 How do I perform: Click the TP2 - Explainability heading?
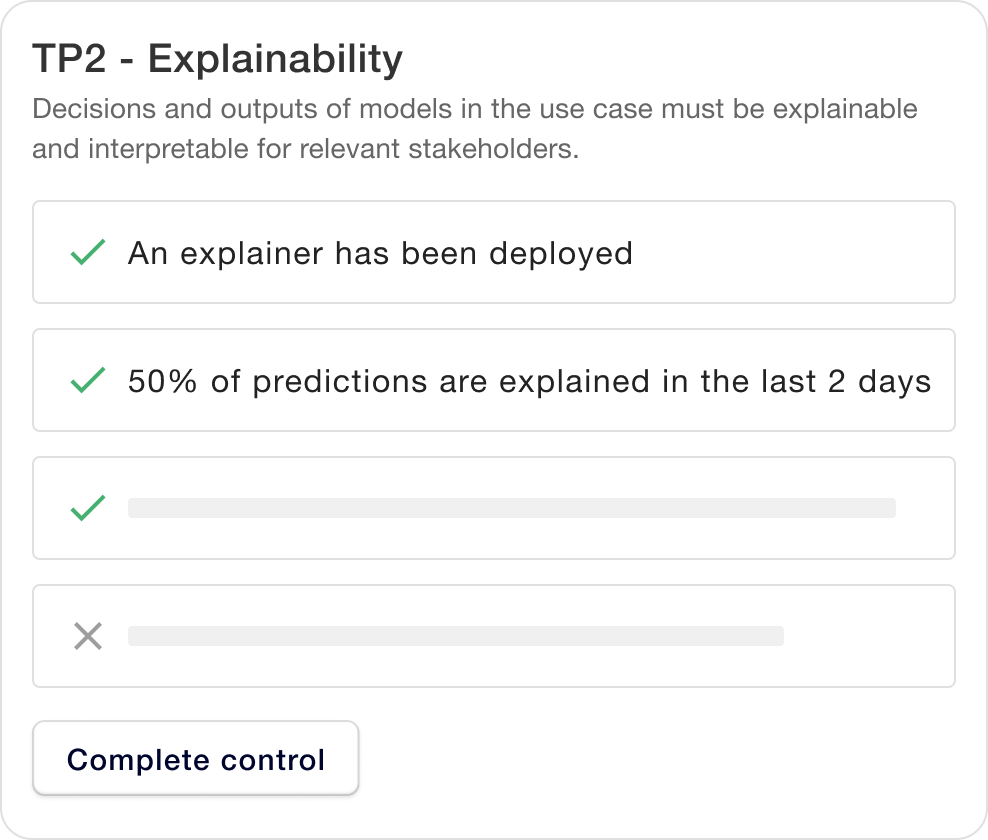217,59
